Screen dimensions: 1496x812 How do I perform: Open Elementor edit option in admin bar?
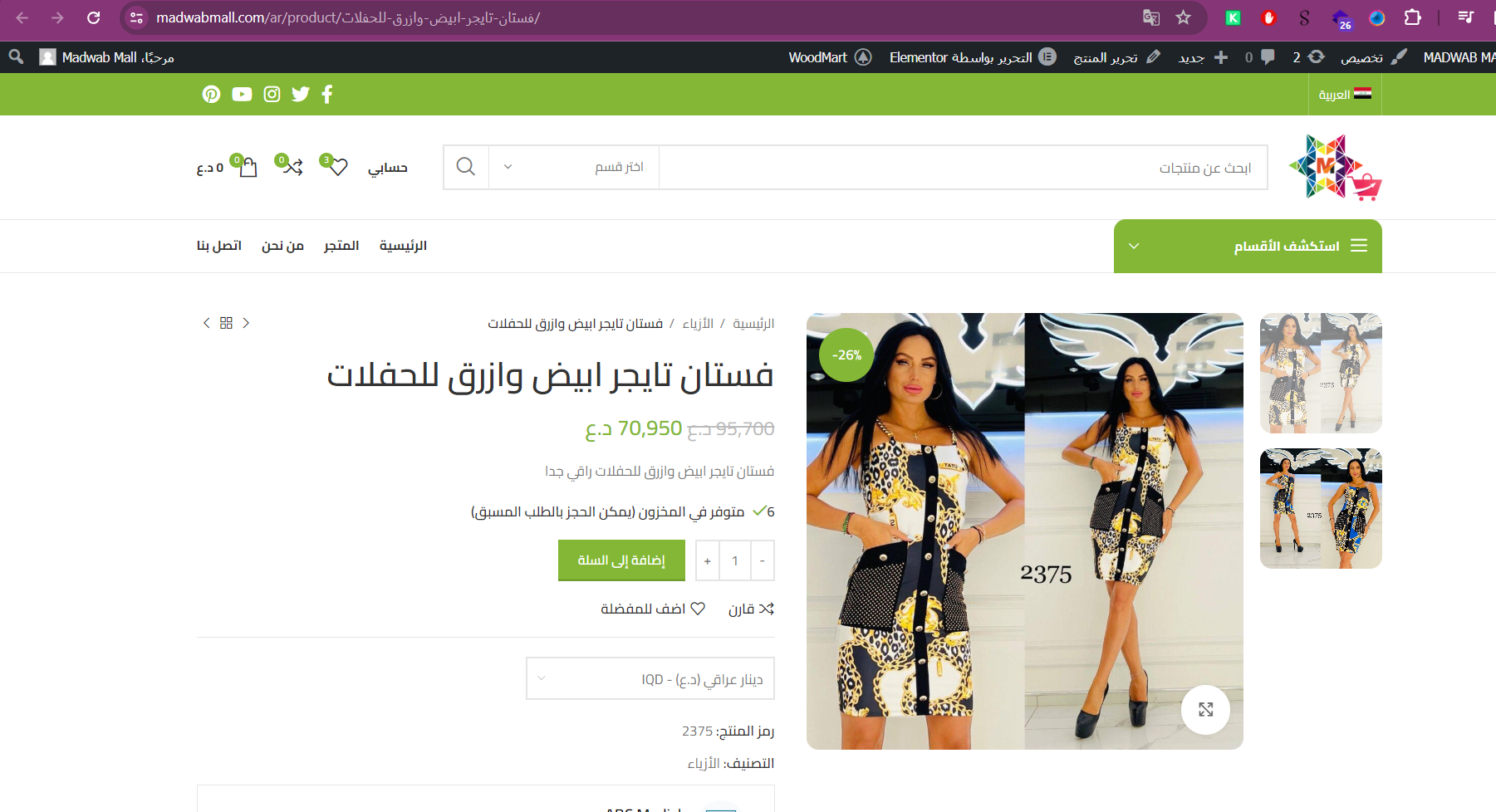(x=973, y=57)
